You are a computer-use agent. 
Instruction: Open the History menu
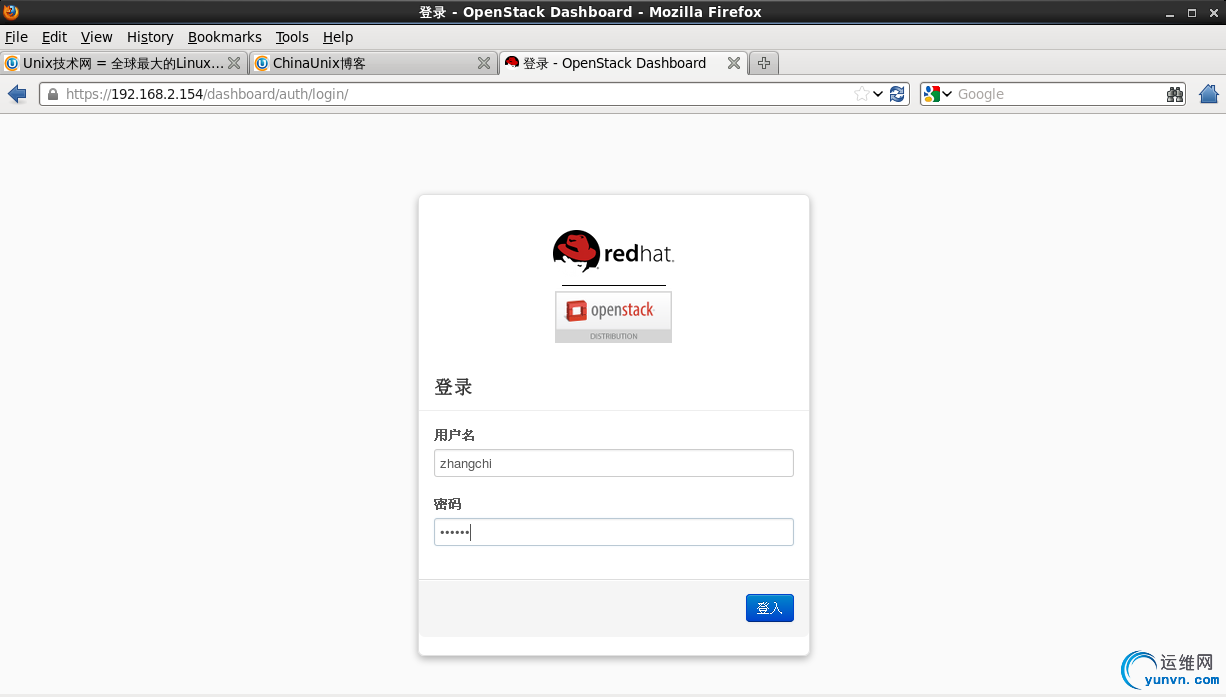(x=150, y=37)
